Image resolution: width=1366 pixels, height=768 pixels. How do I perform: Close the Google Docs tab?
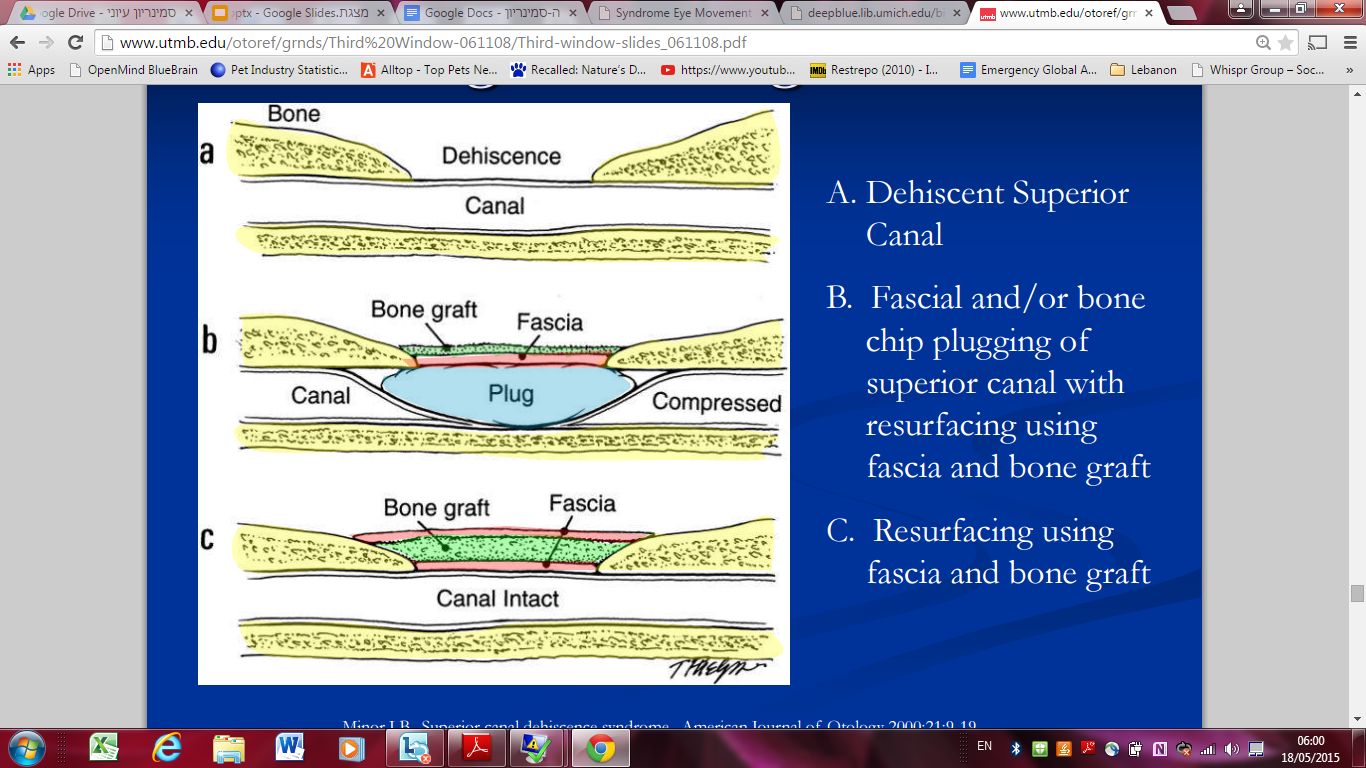point(572,13)
